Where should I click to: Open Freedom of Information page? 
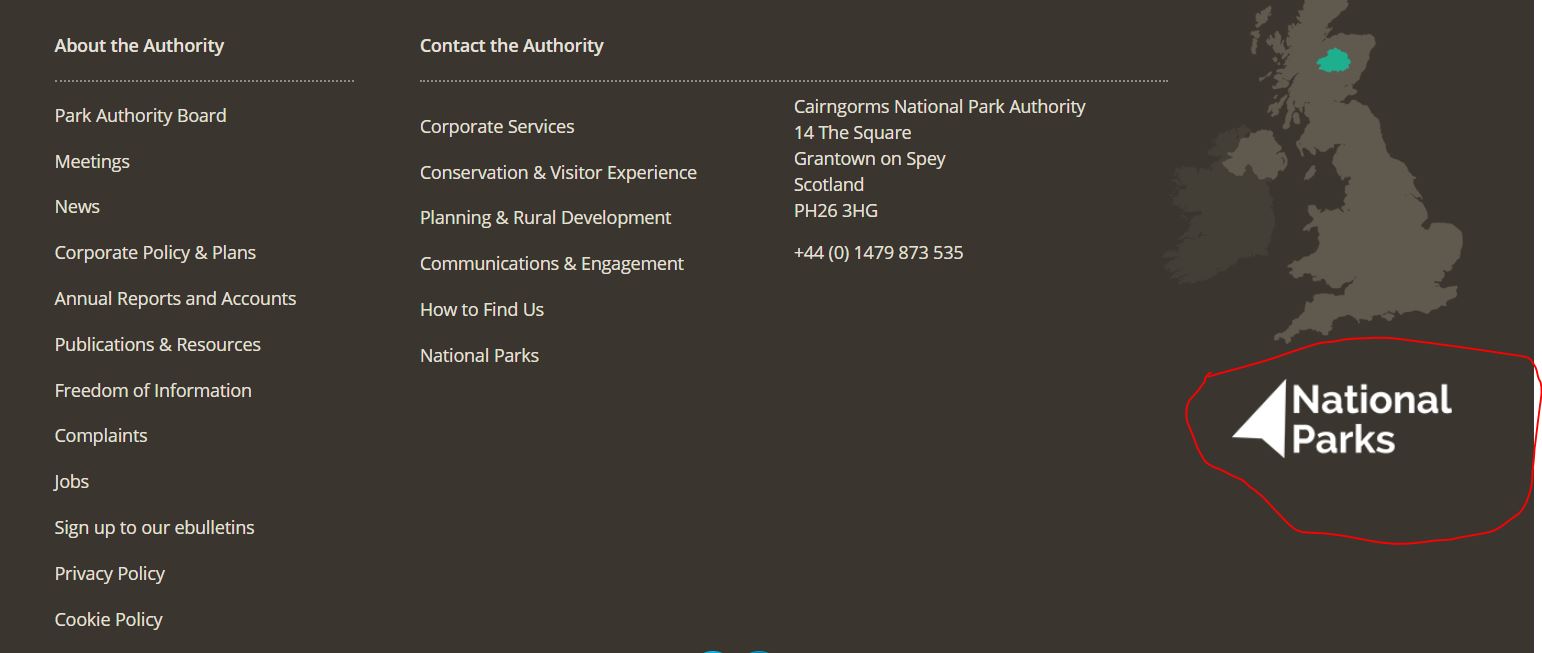(153, 390)
